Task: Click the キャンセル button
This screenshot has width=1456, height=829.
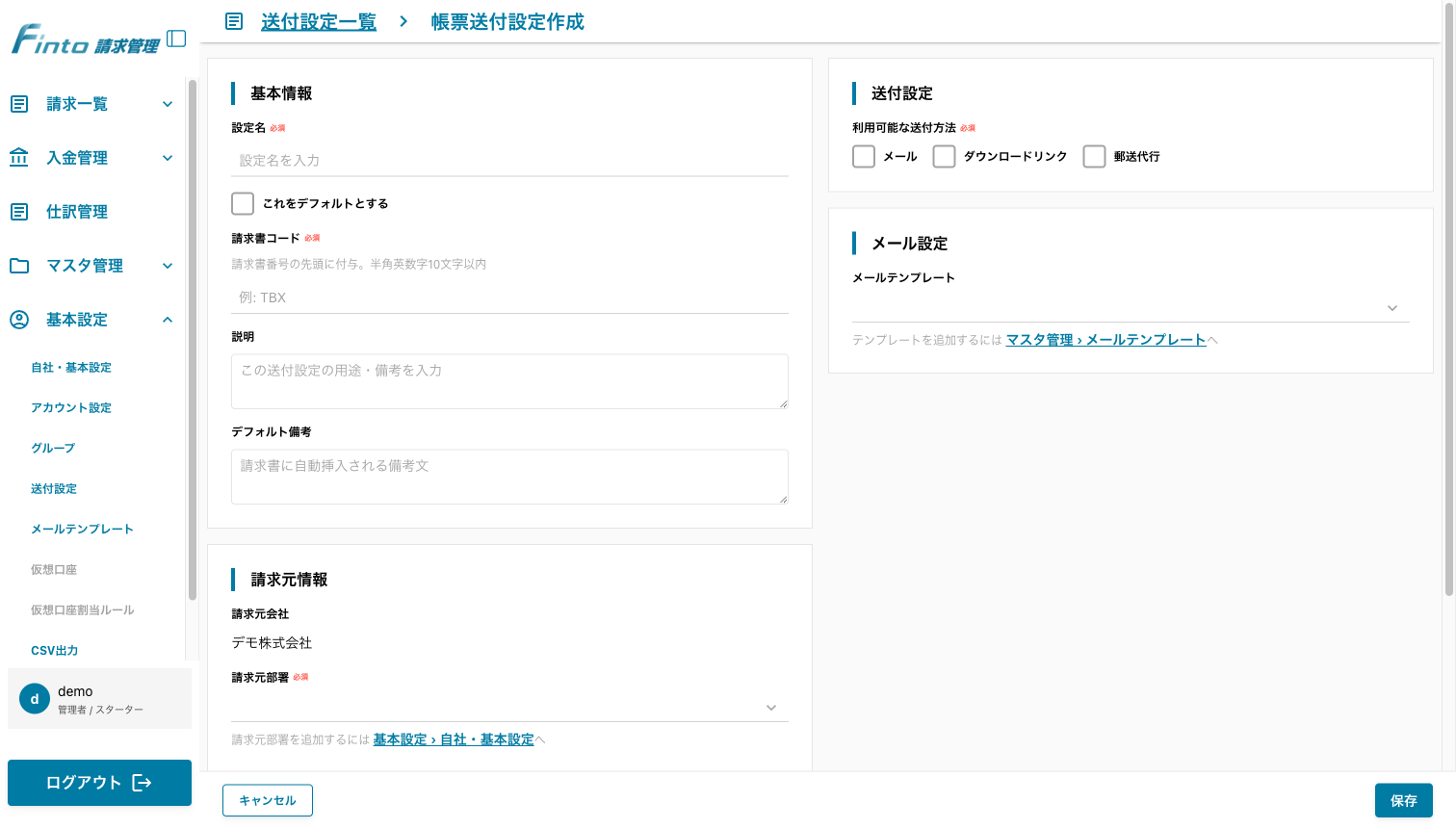Action: coord(268,801)
